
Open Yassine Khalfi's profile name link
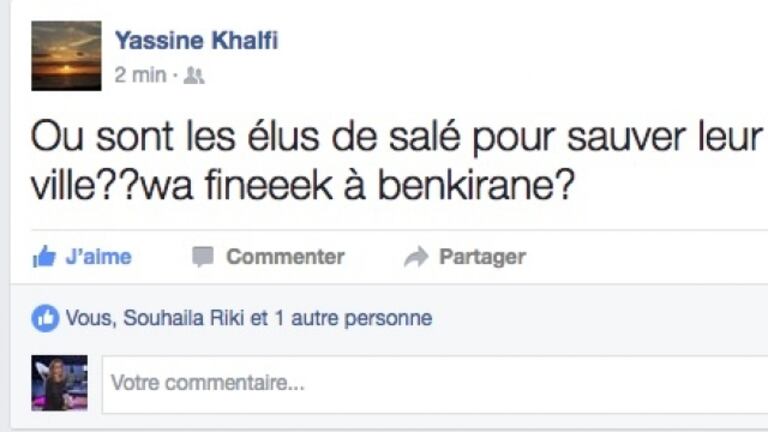tap(196, 41)
